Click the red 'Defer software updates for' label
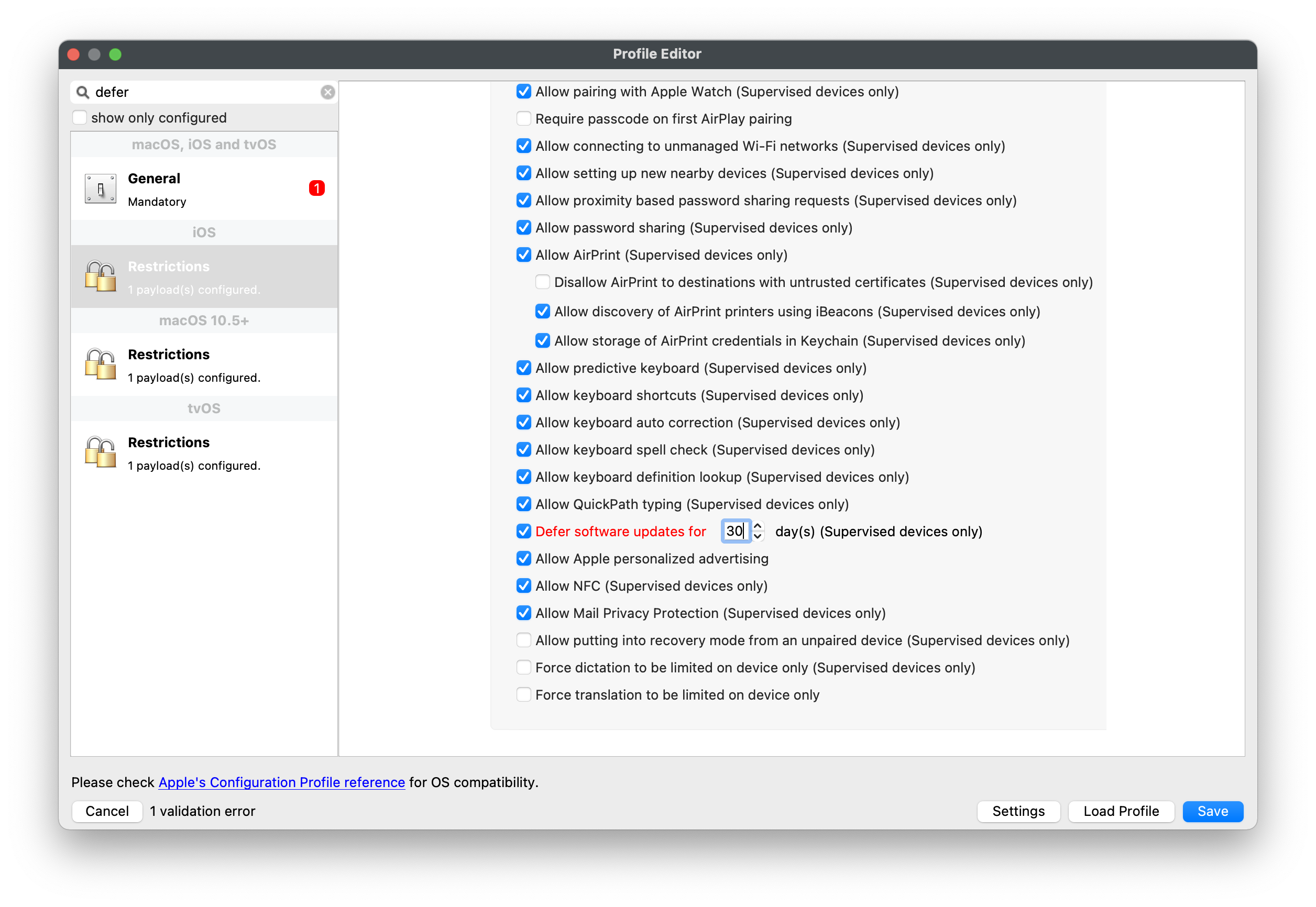 [620, 532]
